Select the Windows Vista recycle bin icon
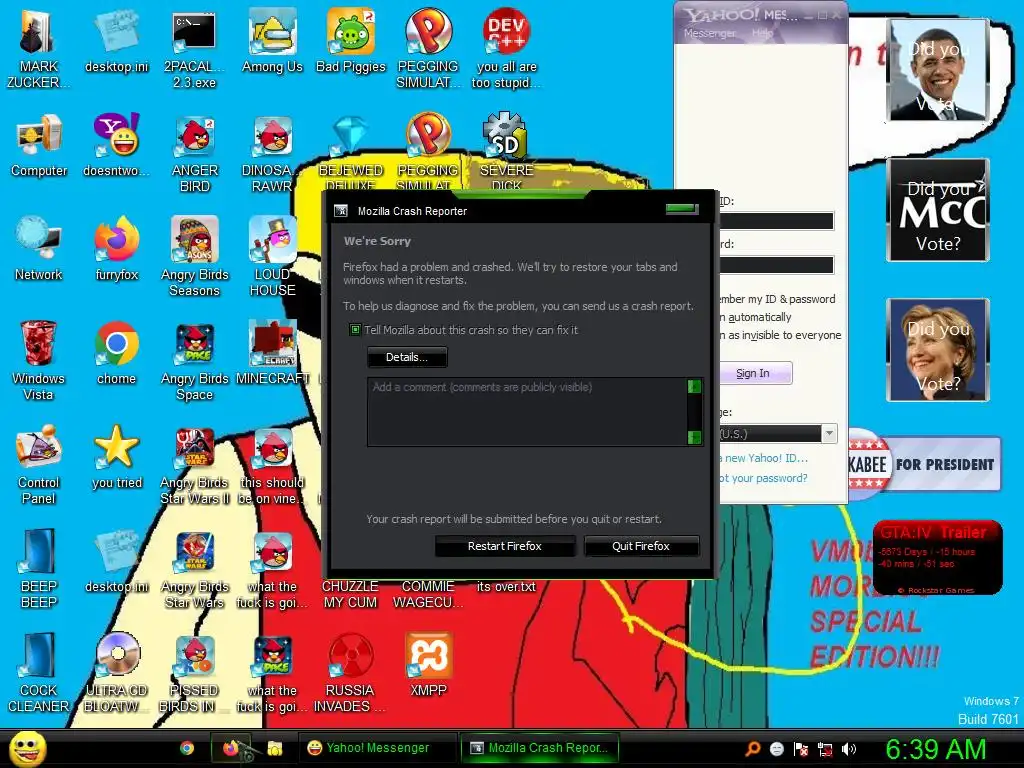 pos(38,361)
